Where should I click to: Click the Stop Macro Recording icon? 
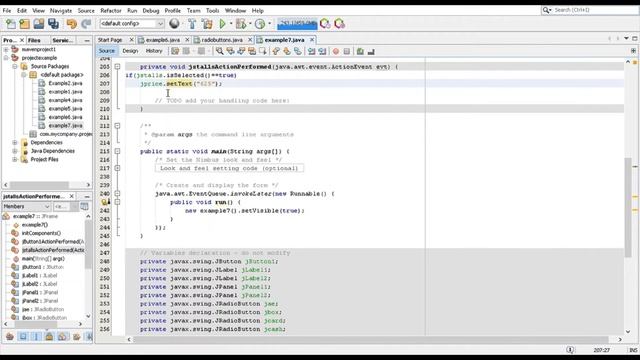pos(347,51)
